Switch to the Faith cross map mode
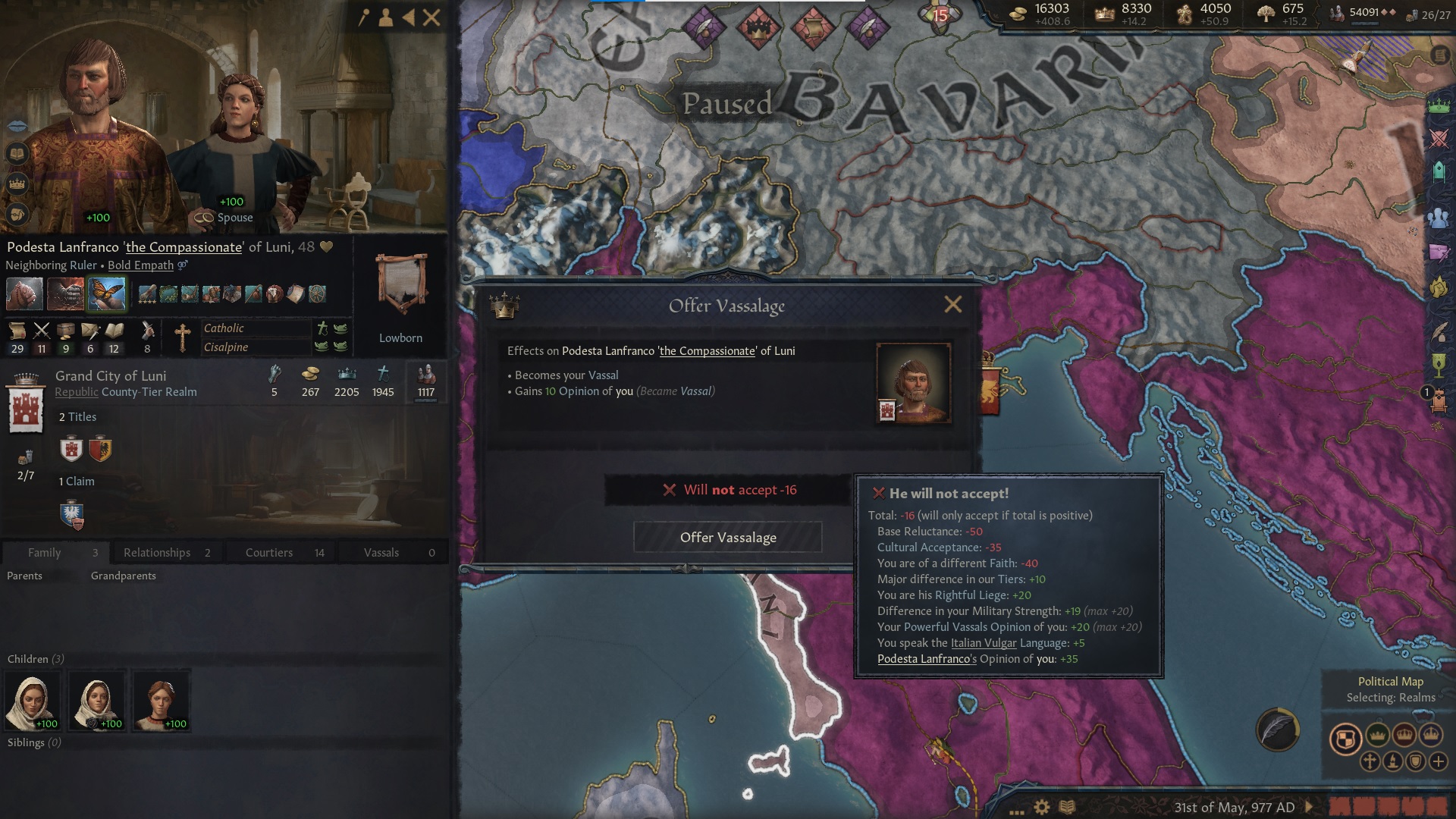The height and width of the screenshot is (819, 1456). click(x=1370, y=761)
